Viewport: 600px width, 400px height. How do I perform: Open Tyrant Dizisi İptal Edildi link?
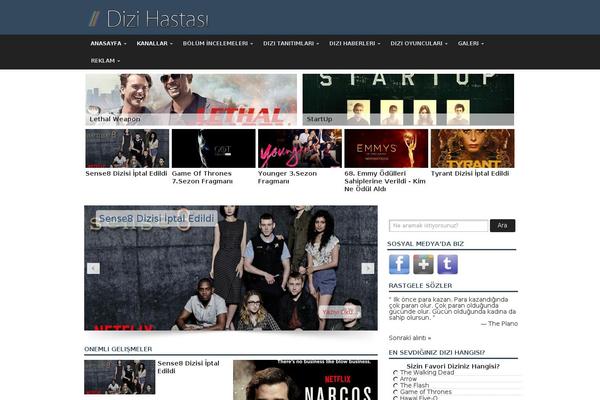tap(470, 173)
